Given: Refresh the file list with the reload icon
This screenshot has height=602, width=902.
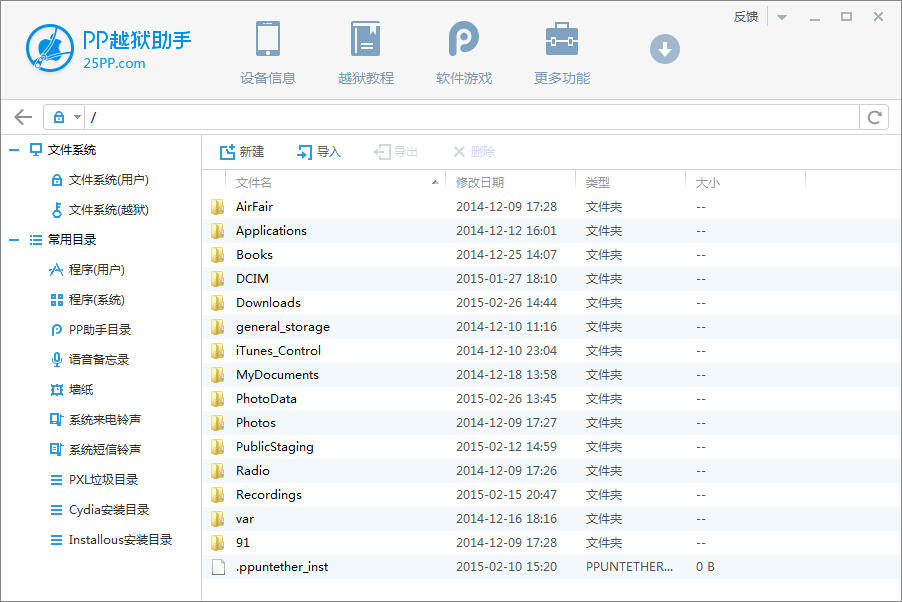Looking at the screenshot, I should [874, 116].
